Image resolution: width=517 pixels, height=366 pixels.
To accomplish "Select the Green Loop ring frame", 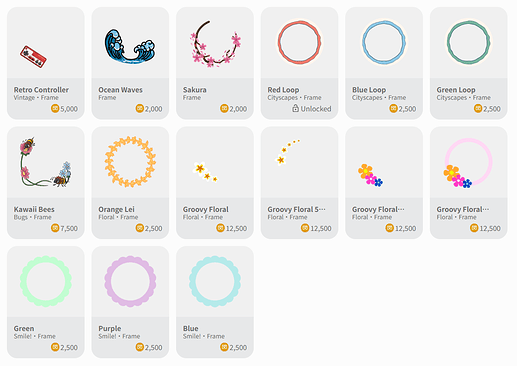I will 469,42.
